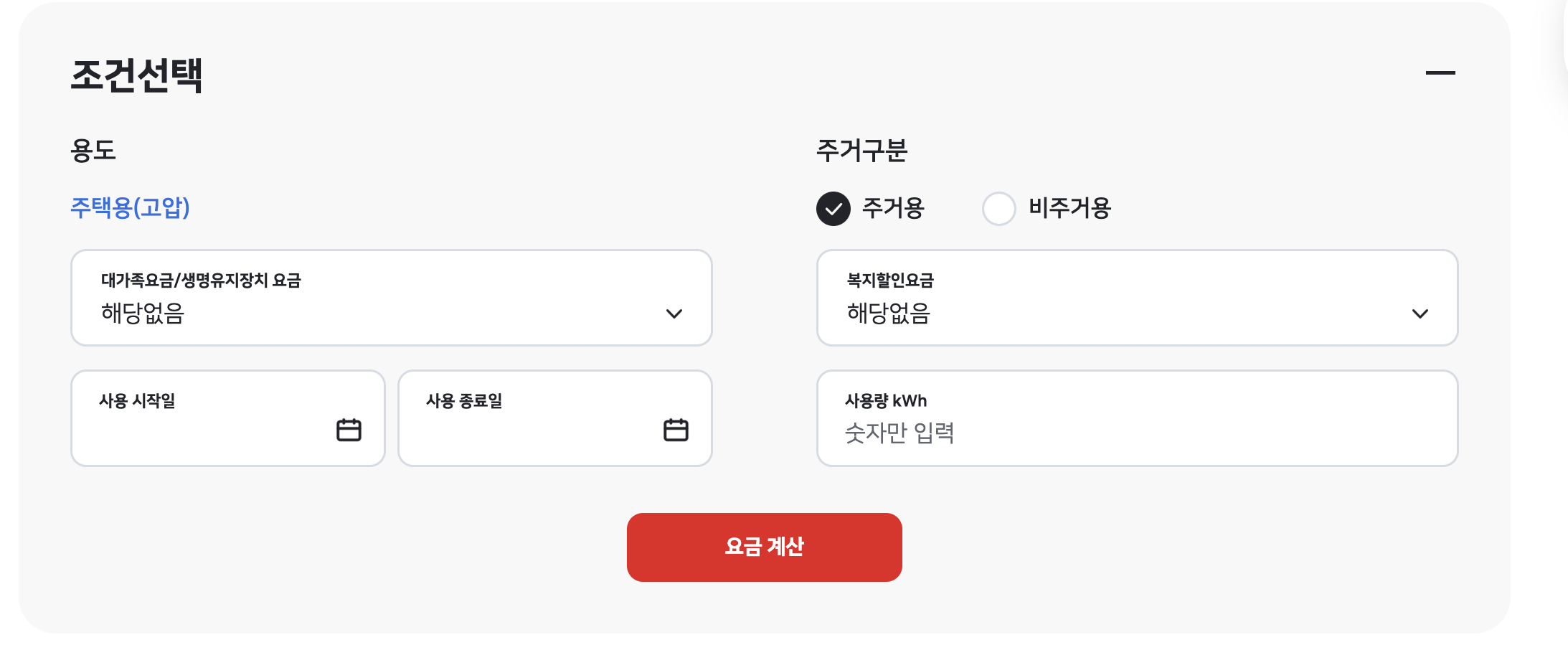Screen dimensions: 1568x650
Task: Expand the 대가족요금/생명유지장치 요금 dropdown
Action: coord(391,298)
